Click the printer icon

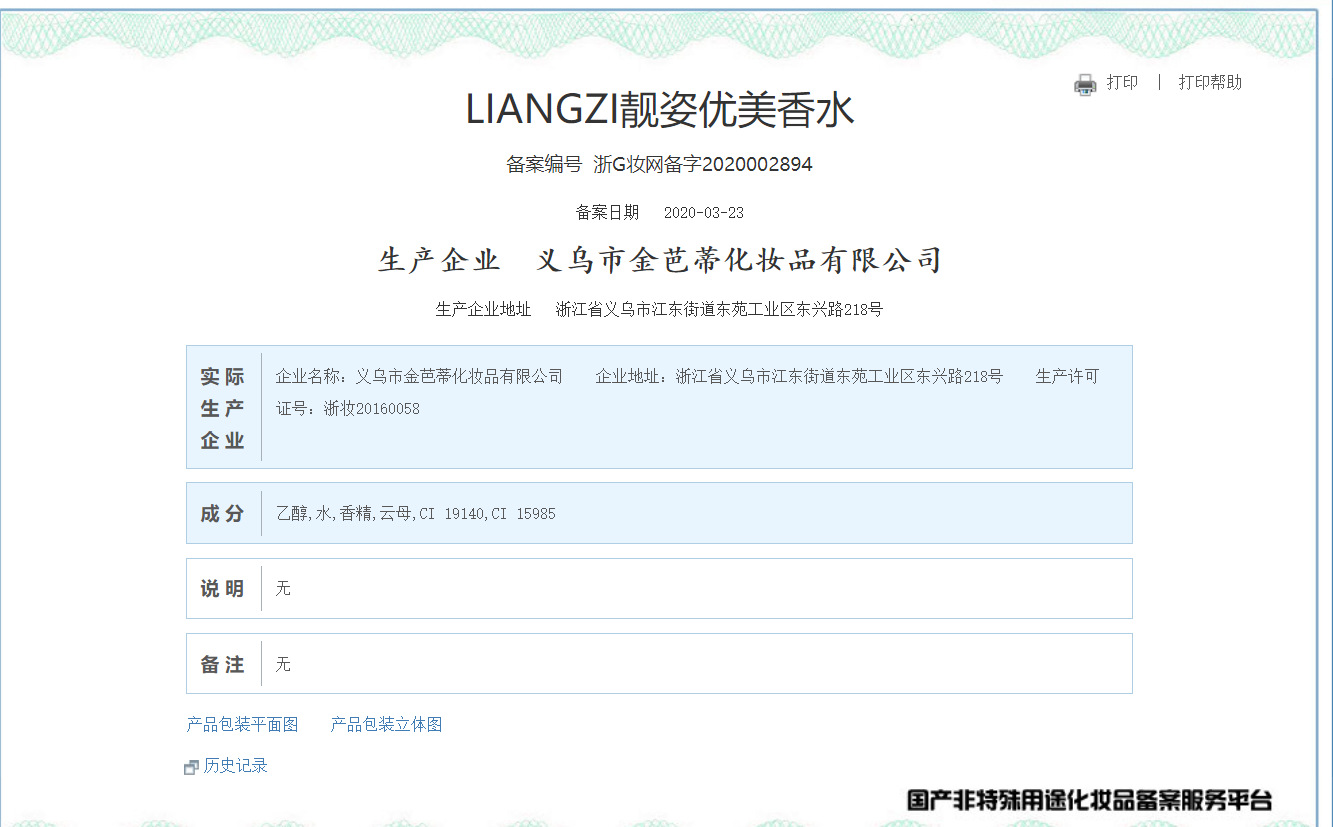tap(1085, 84)
